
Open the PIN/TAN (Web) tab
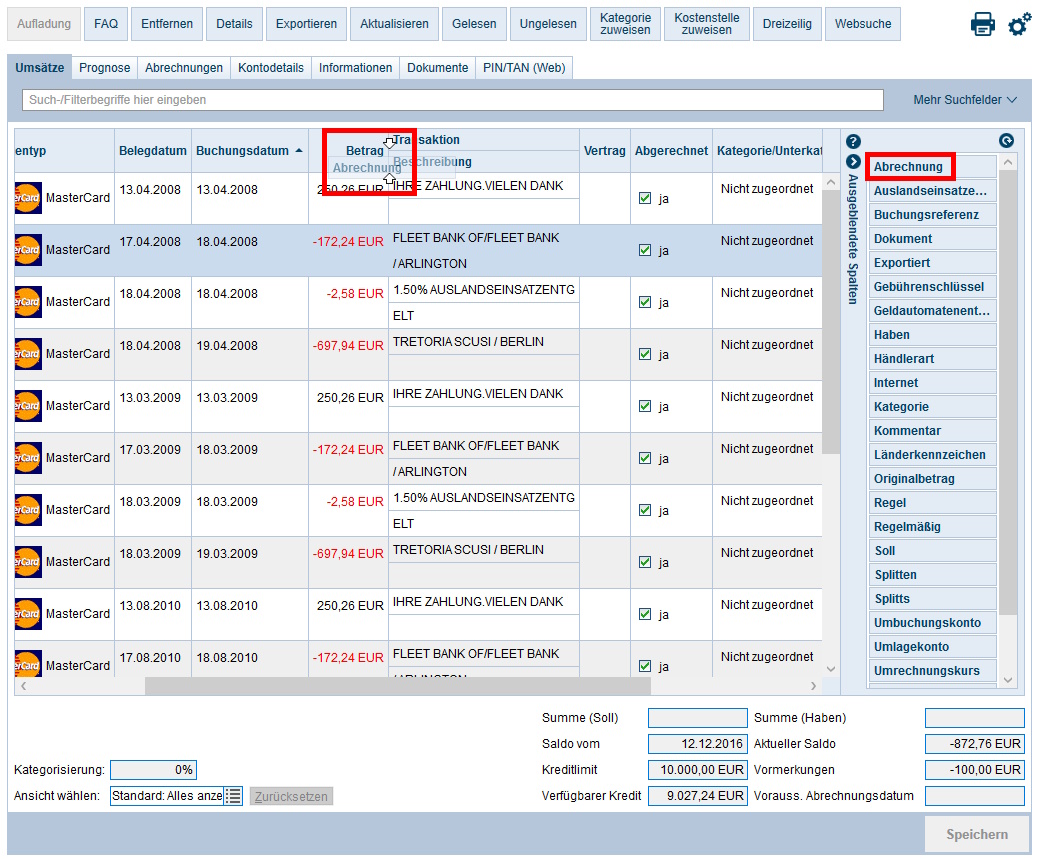pyautogui.click(x=524, y=68)
